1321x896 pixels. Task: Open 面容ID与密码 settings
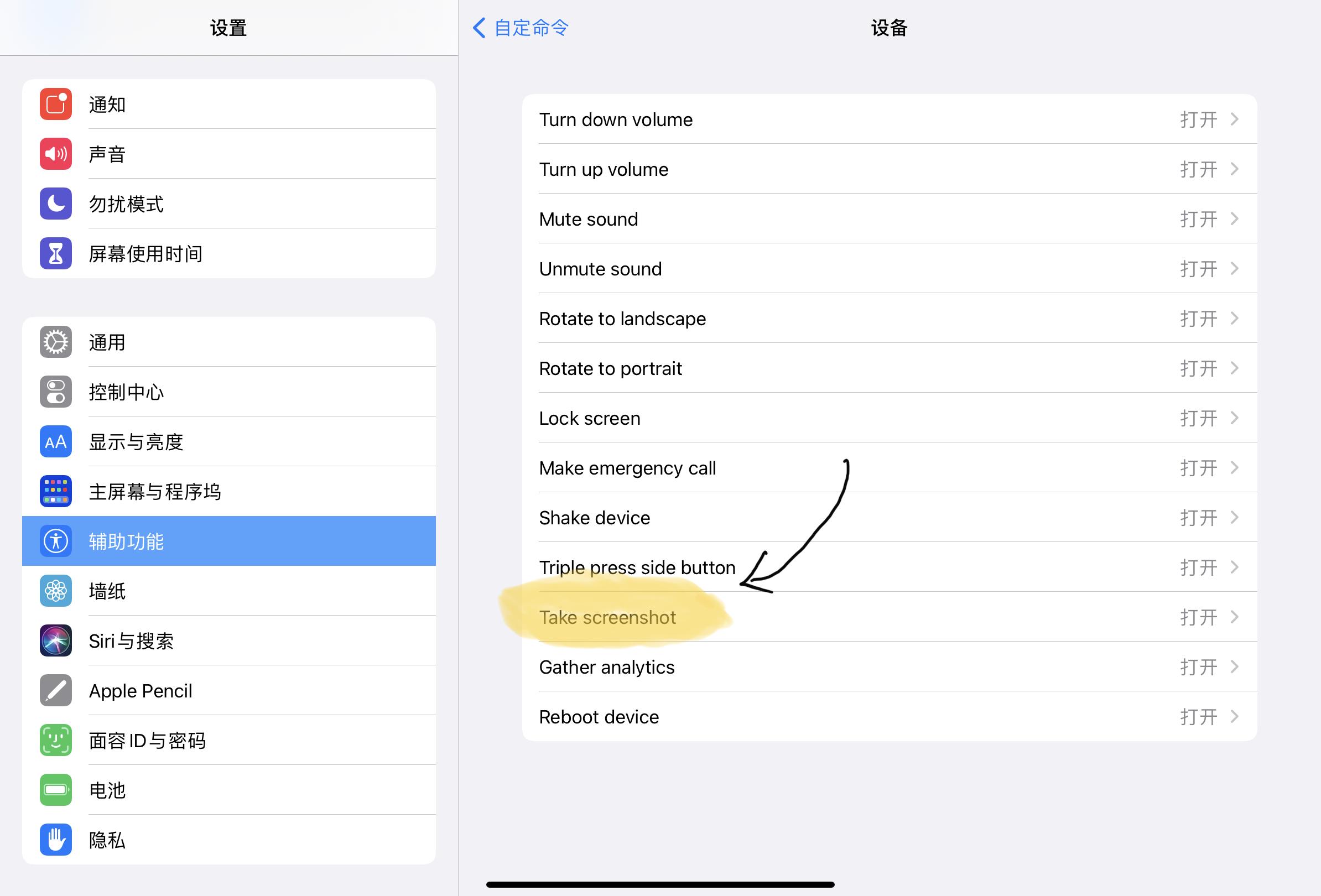pyautogui.click(x=228, y=741)
